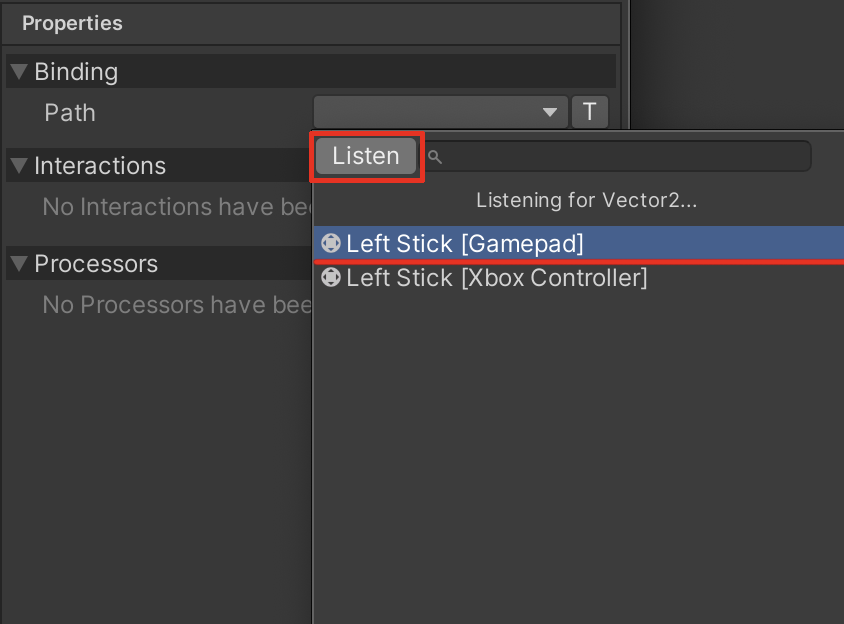
Task: Click the Binding section disclosure triangle
Action: click(x=17, y=71)
